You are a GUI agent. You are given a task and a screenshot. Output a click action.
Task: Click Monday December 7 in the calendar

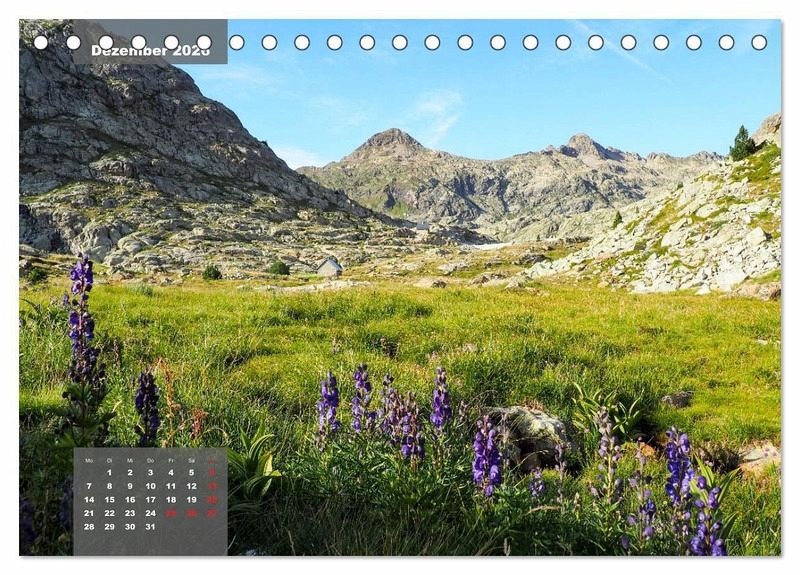[x=89, y=486]
